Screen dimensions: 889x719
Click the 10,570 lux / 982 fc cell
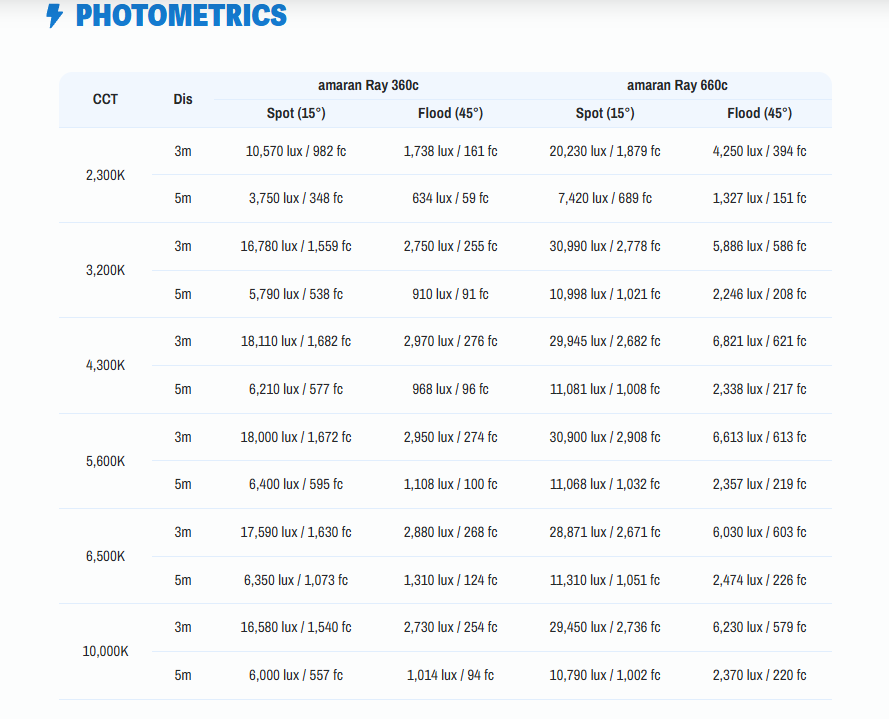295,151
